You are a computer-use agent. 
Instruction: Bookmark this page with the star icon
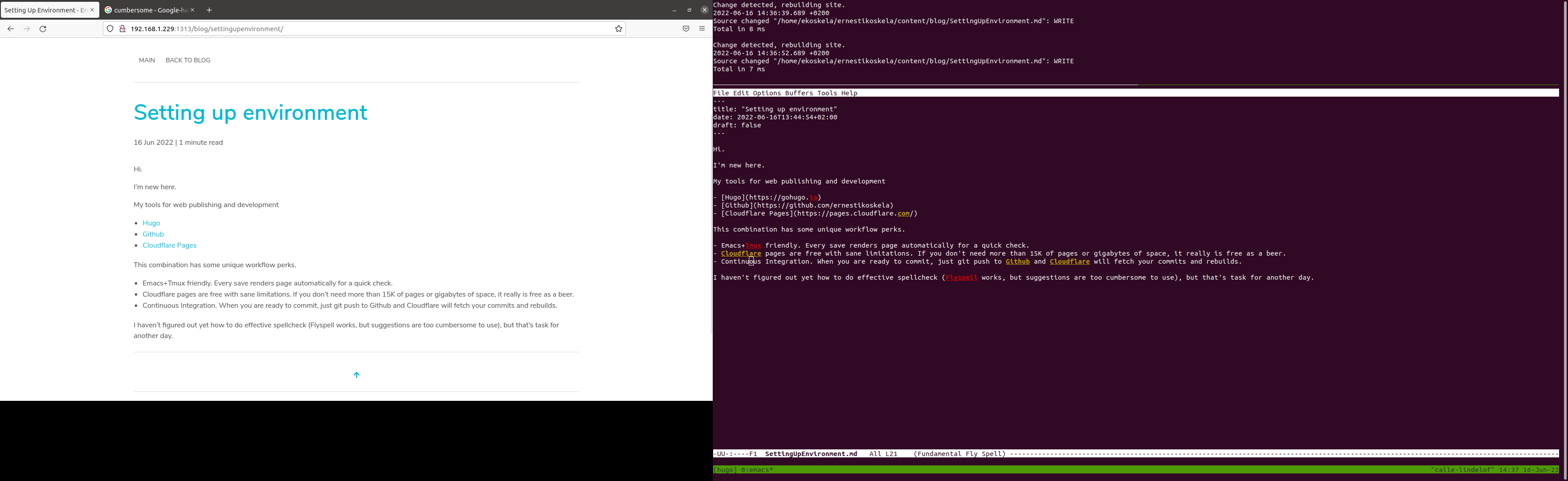pyautogui.click(x=618, y=29)
